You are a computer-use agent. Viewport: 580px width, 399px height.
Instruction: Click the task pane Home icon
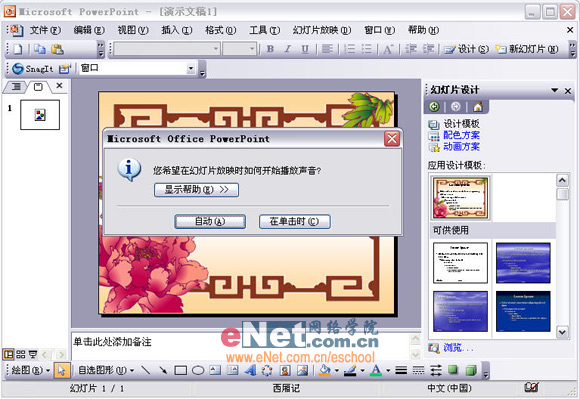(x=478, y=107)
